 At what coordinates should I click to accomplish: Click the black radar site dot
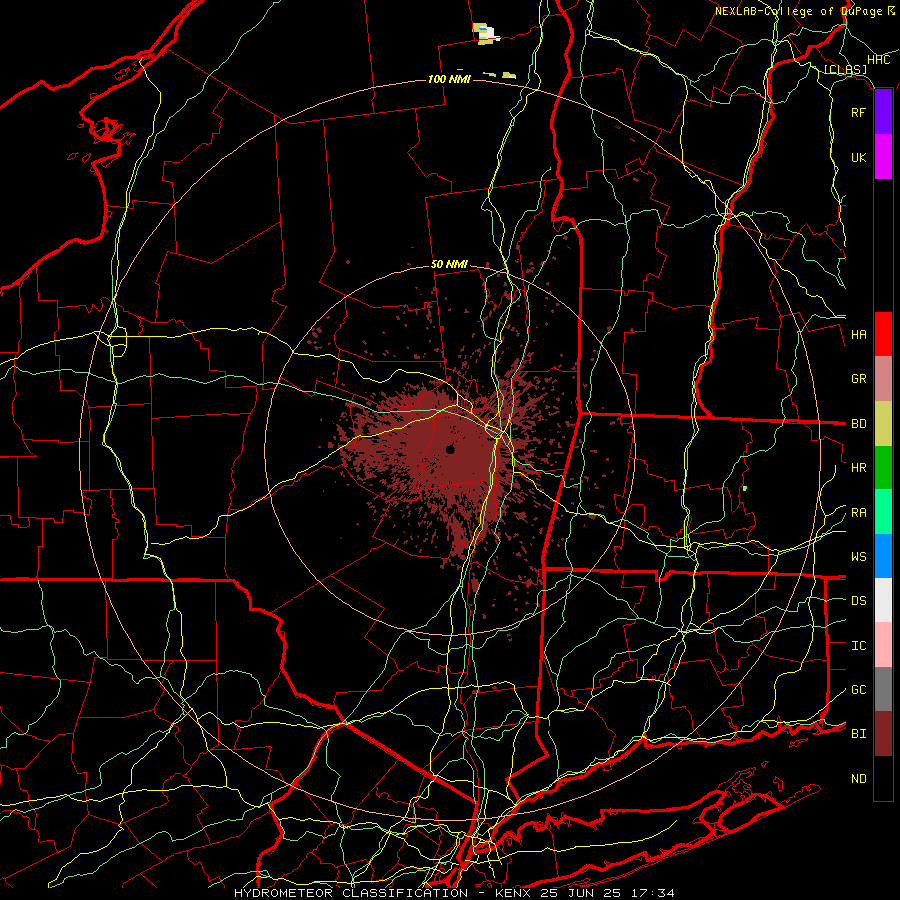(451, 449)
